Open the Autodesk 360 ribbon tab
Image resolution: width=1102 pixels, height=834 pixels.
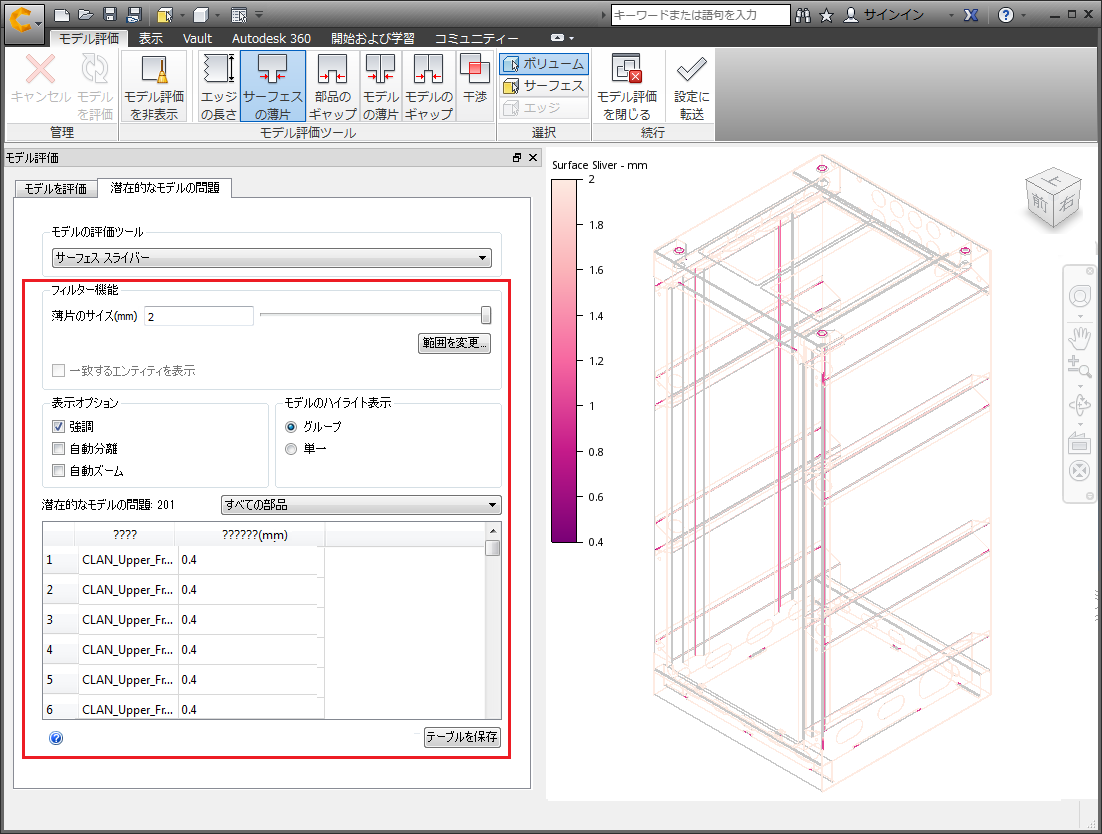click(x=271, y=39)
